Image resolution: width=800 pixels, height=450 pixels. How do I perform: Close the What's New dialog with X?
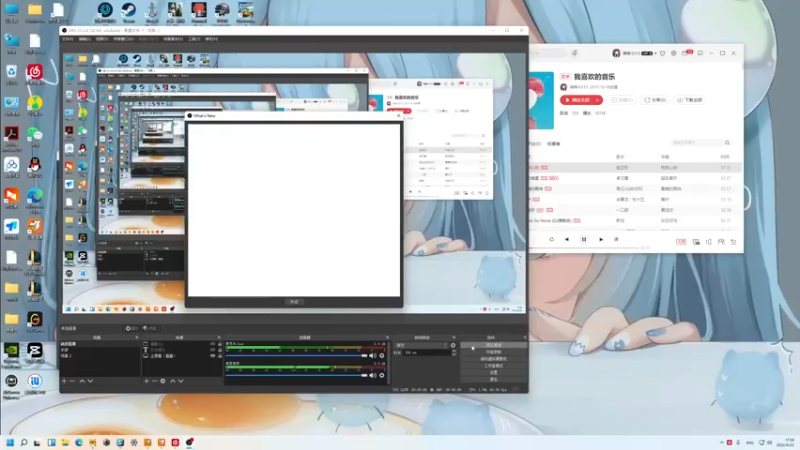[x=398, y=116]
